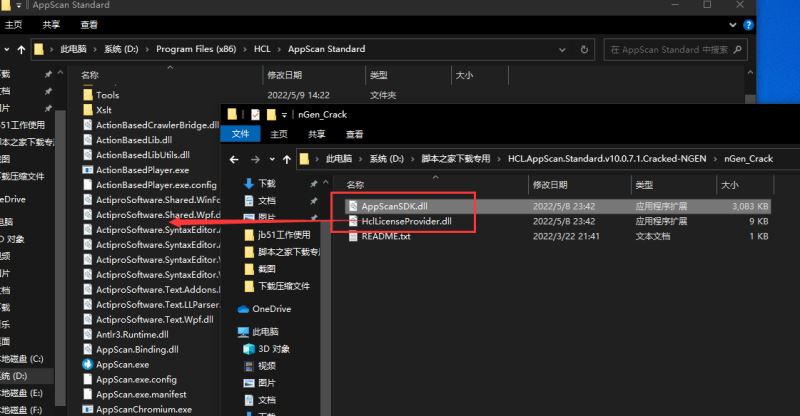Expand path chevron after Program Files (x86)

point(245,50)
